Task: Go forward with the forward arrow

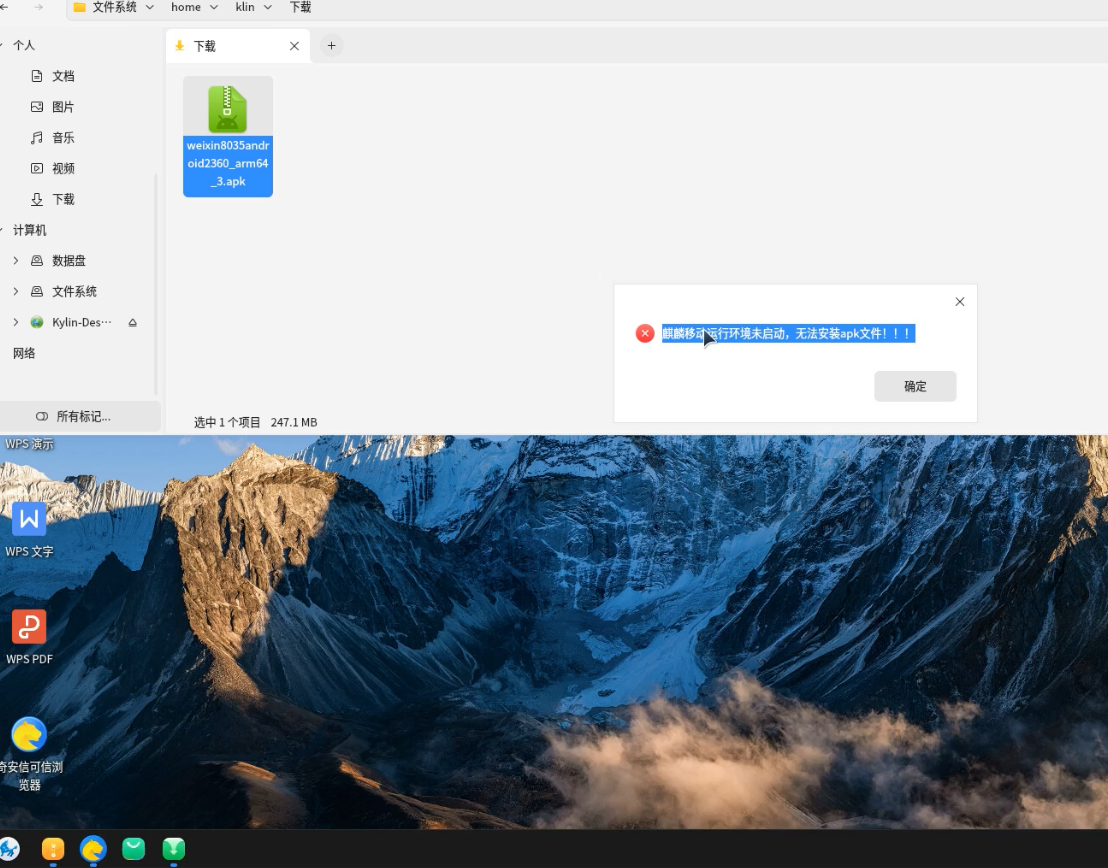Action: (x=38, y=7)
